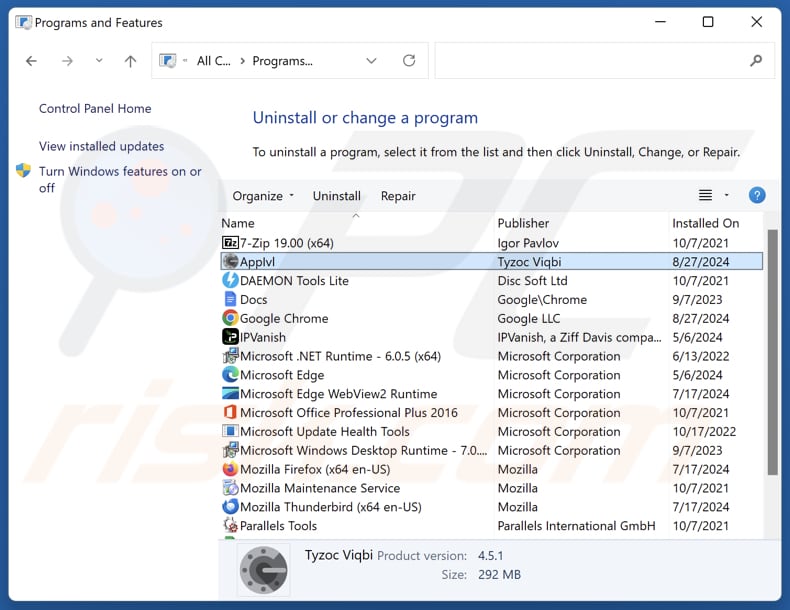Select Microsoft .NET Runtime - 6.0.5 text
790x610 pixels.
341,356
